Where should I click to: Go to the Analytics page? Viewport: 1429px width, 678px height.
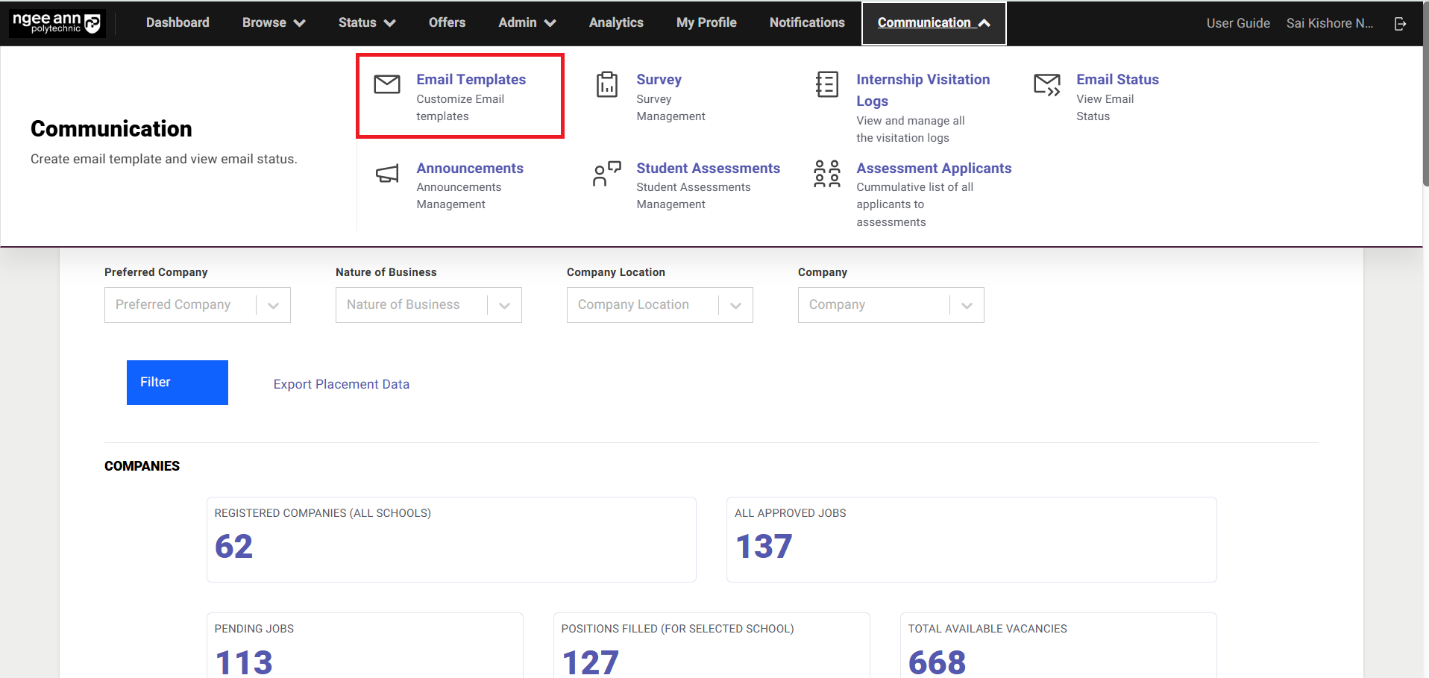click(616, 23)
